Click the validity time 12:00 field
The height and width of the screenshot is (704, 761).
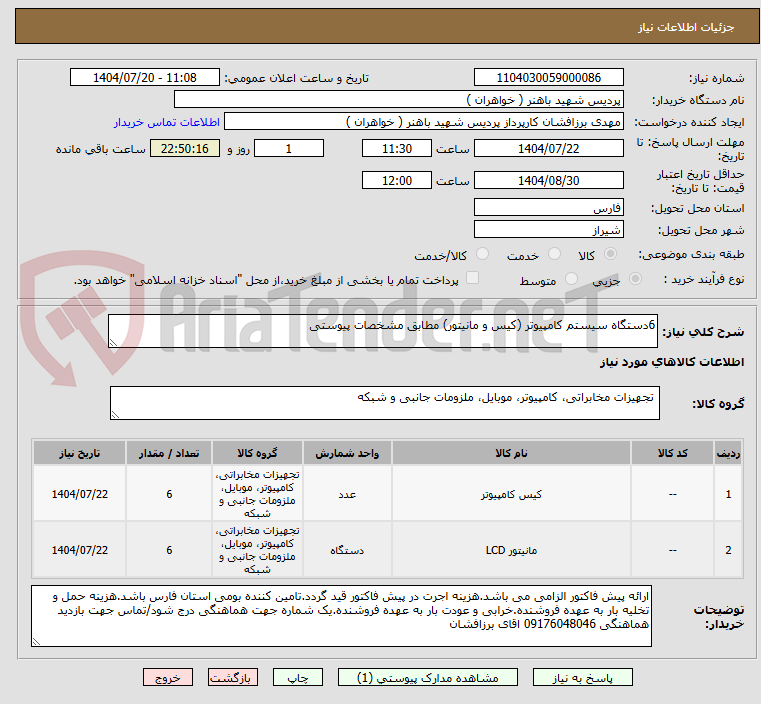(397, 180)
